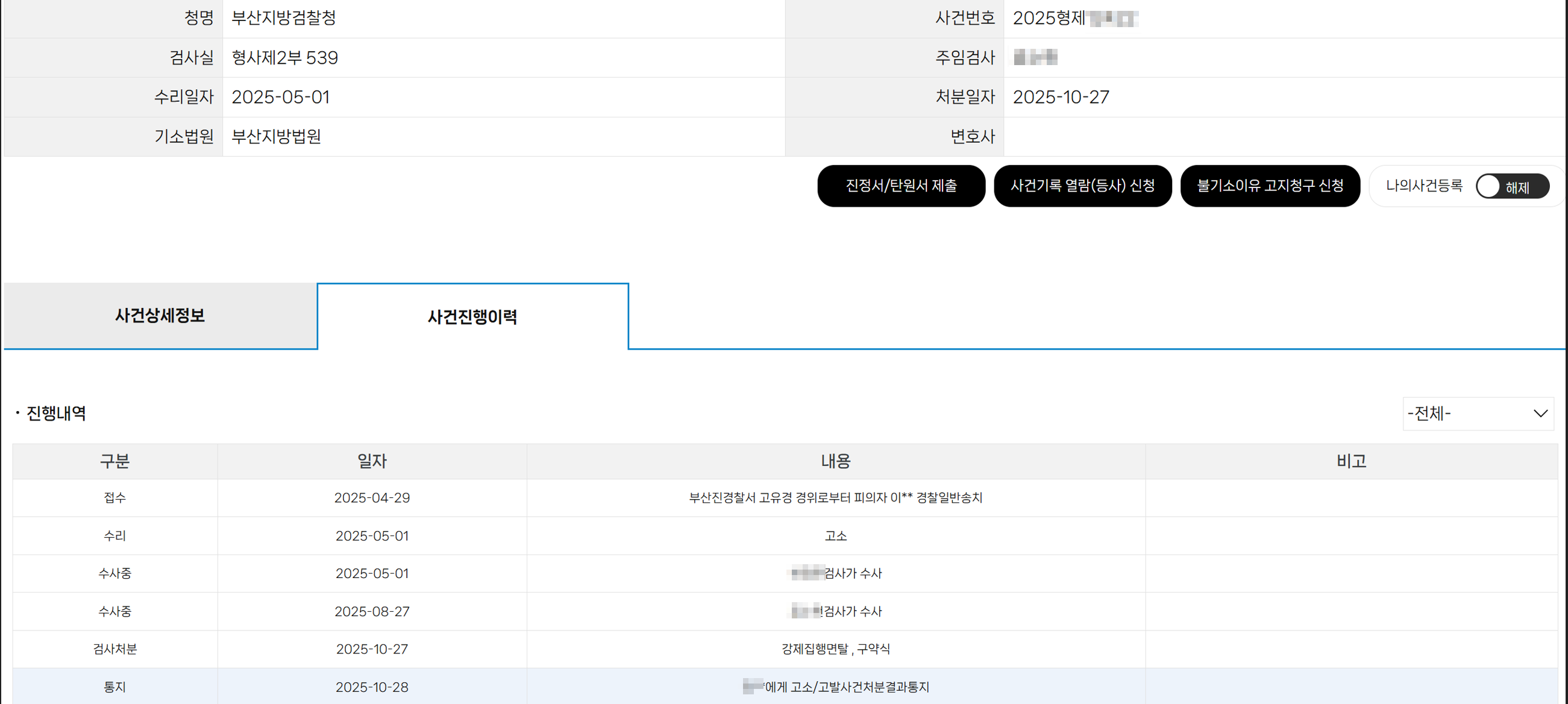
Task: Click 사건기록 열람(등사) 신청 button
Action: (x=1082, y=186)
